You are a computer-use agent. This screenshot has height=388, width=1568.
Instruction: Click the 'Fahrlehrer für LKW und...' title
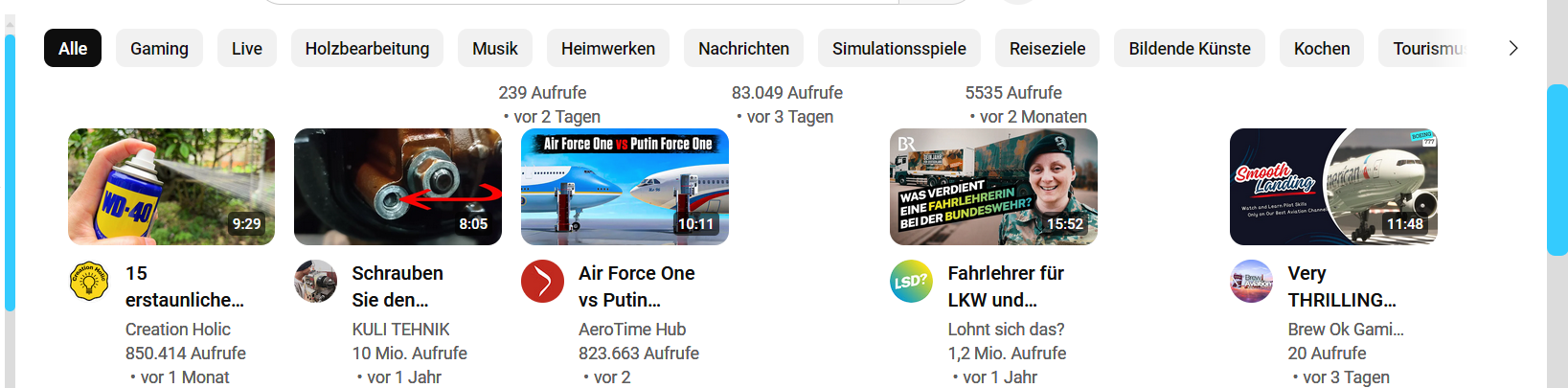click(x=1006, y=286)
